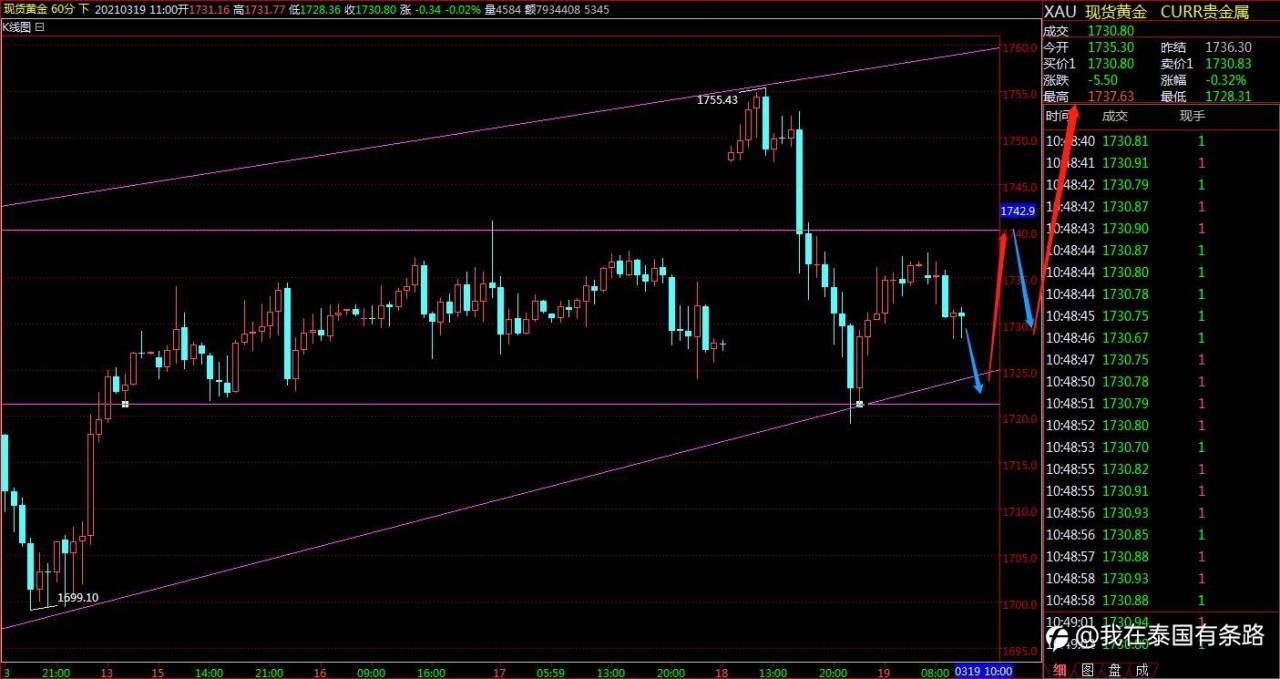Click the blue 1742.9 price marker
This screenshot has height=679, width=1280.
(x=1017, y=212)
